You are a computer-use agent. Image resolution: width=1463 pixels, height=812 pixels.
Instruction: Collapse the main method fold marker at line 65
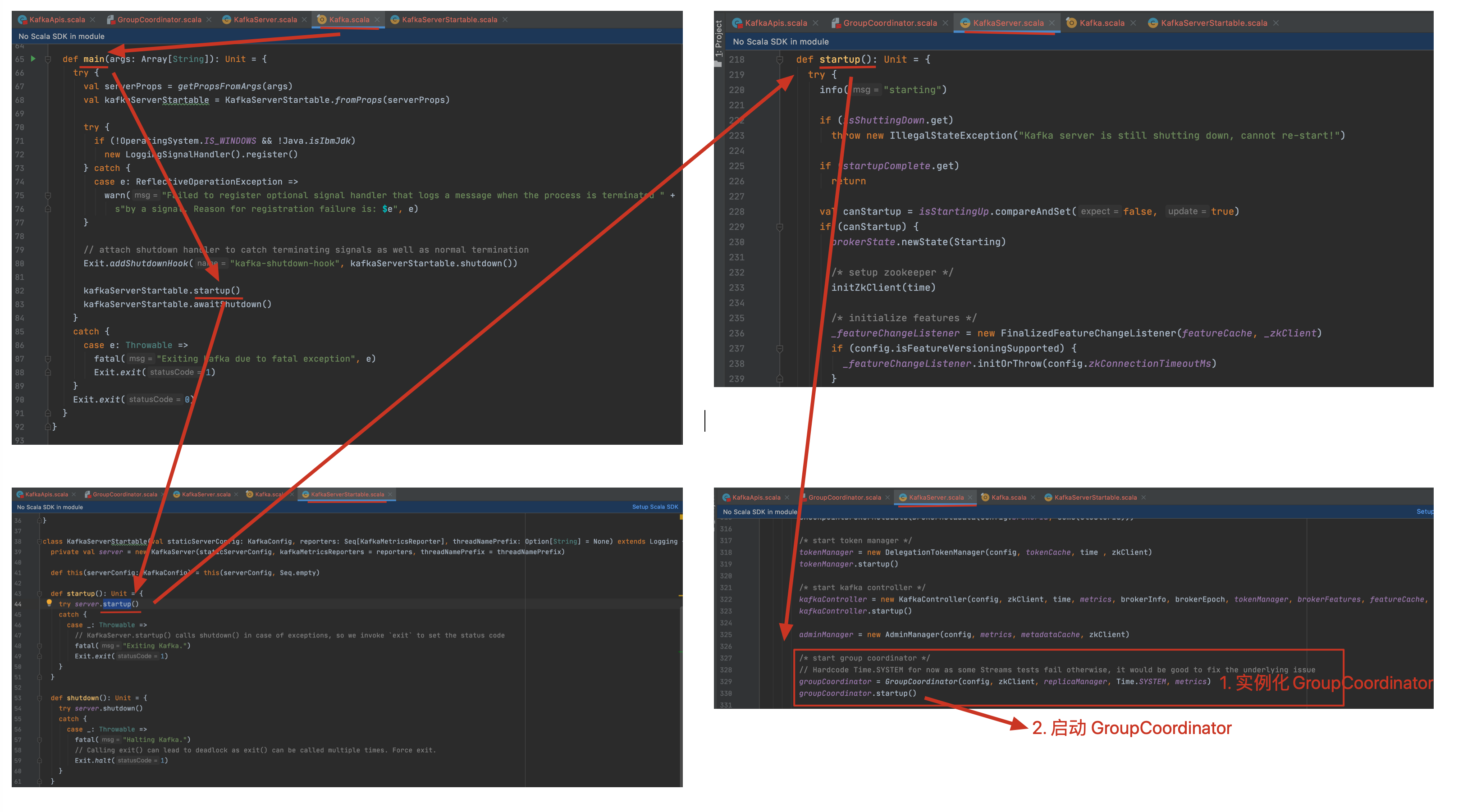pos(48,59)
